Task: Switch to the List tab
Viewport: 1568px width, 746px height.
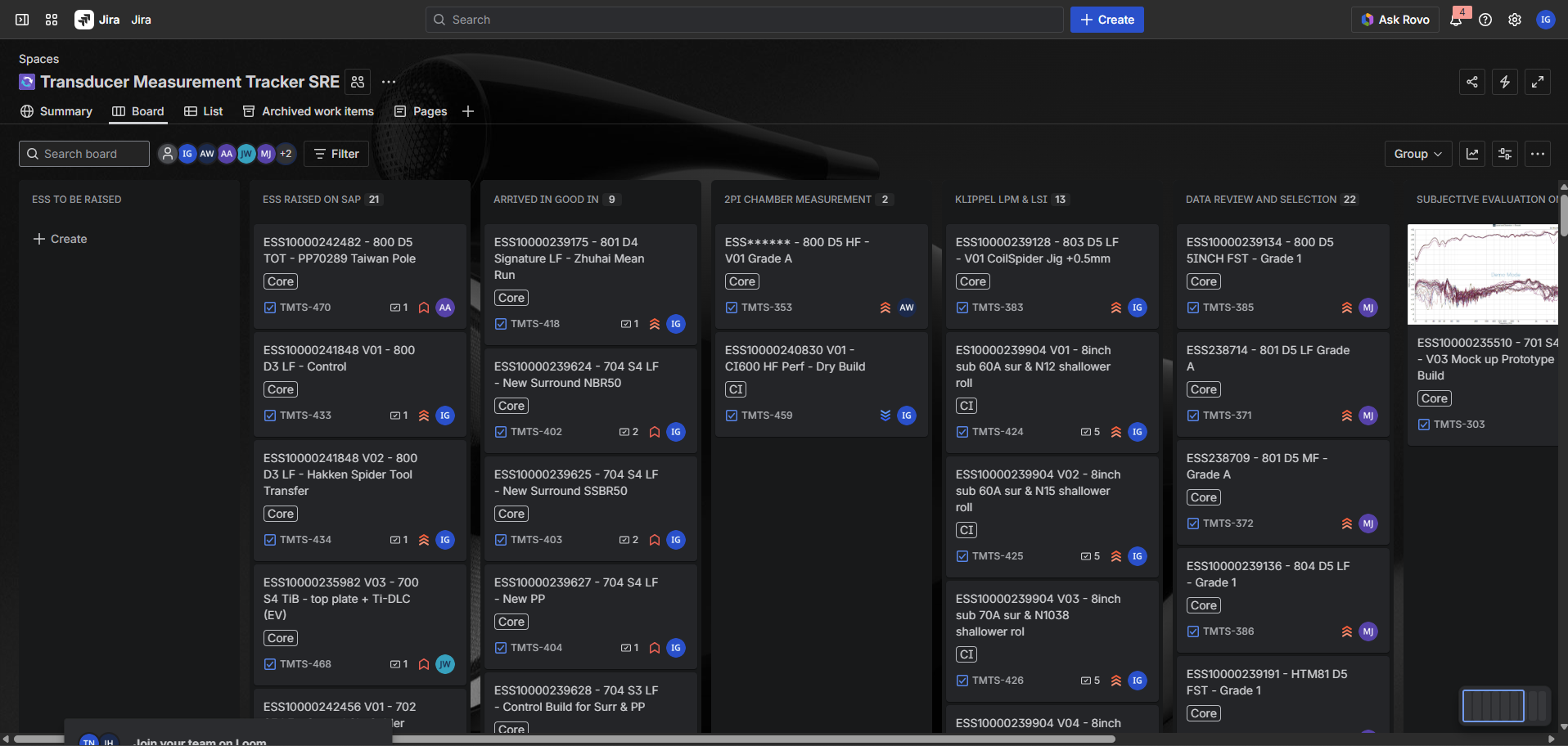Action: [204, 111]
